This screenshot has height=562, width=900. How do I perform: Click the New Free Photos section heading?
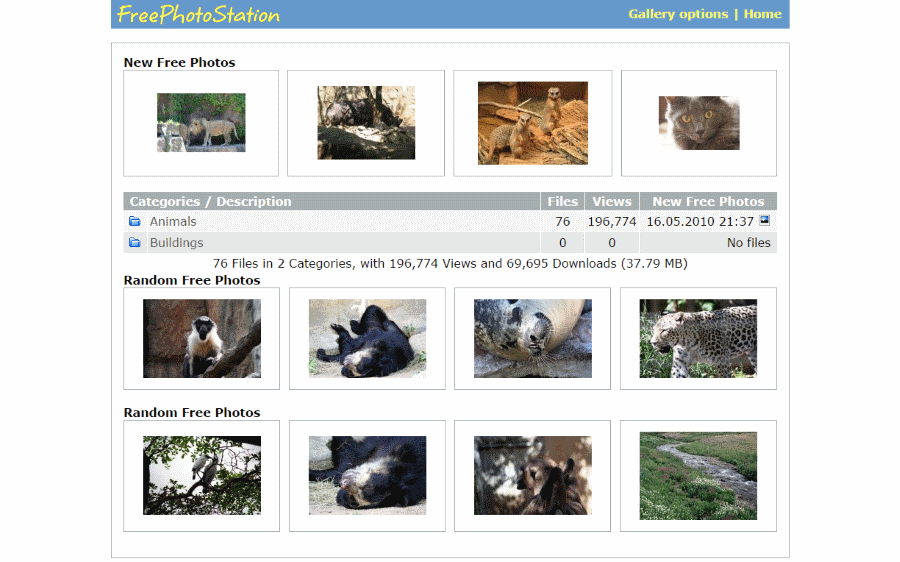point(179,62)
